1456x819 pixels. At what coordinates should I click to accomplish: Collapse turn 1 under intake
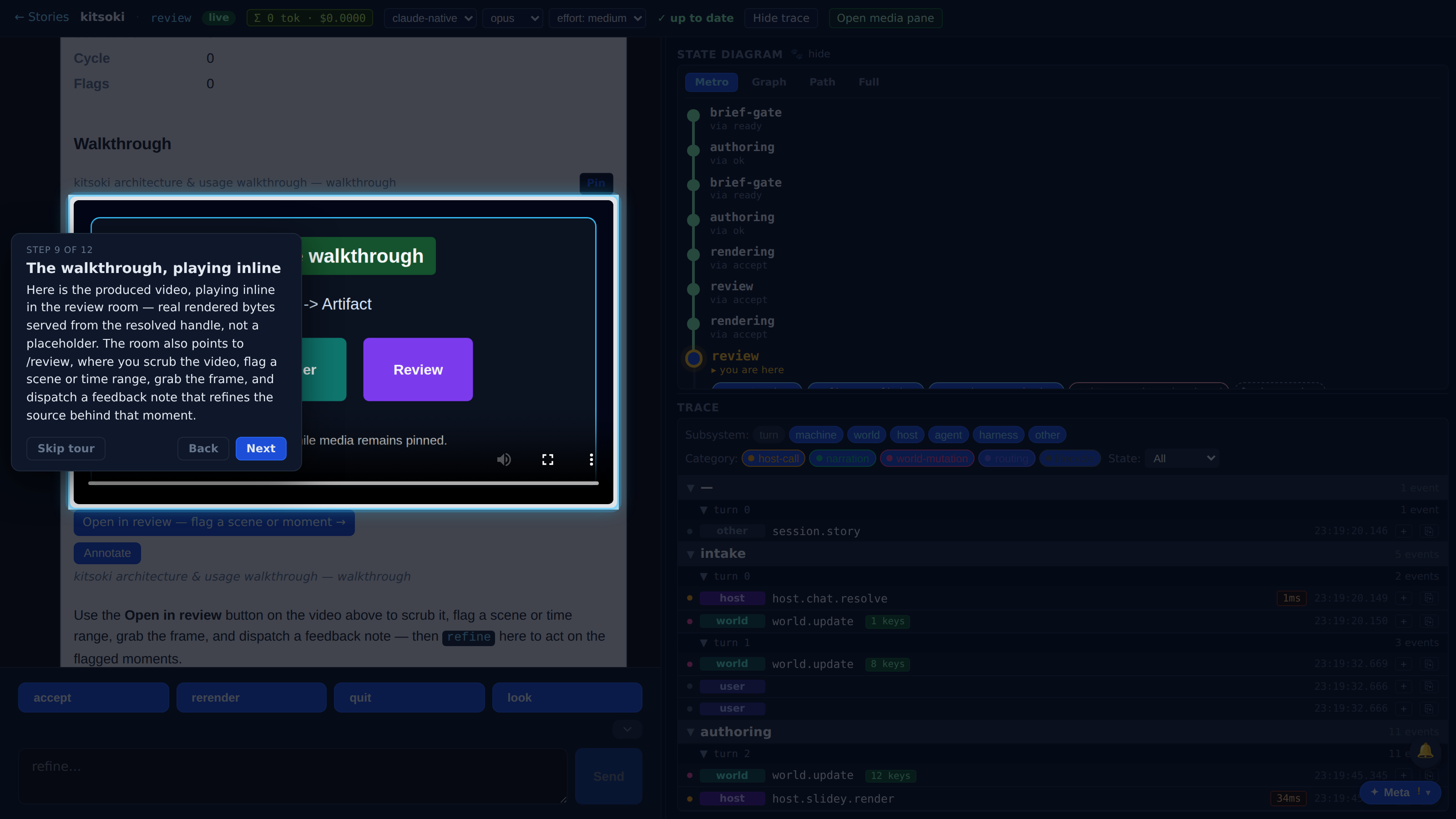[704, 642]
